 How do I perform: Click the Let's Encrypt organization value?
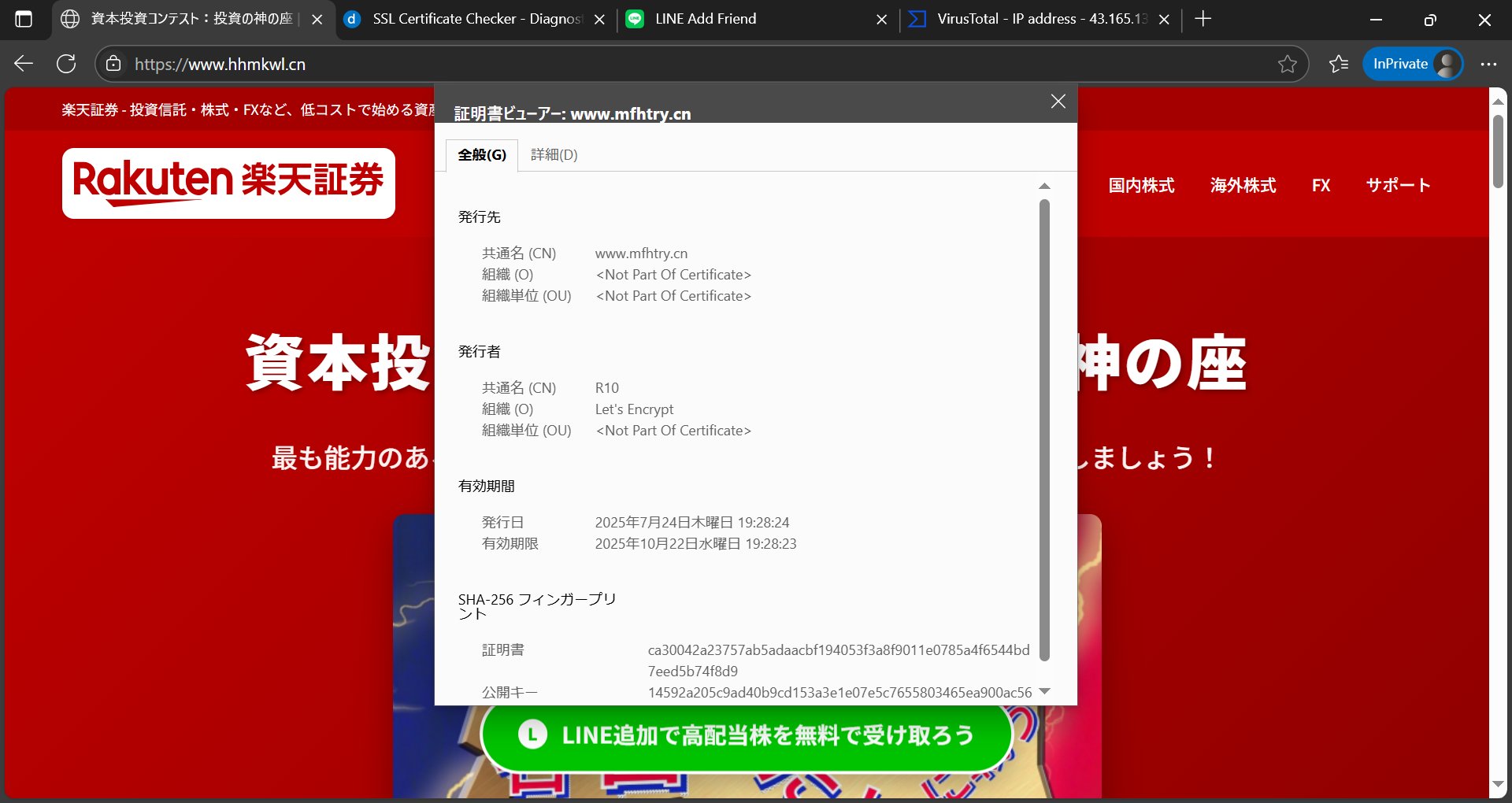(634, 409)
